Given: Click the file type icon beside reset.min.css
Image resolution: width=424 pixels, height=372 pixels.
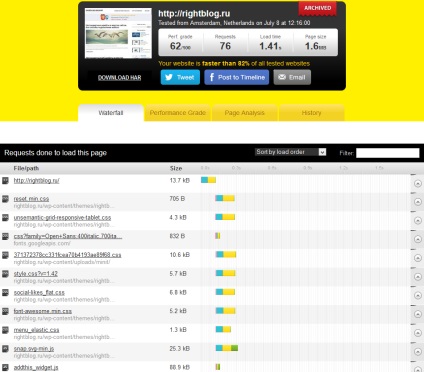Looking at the screenshot, I should 5,199.
